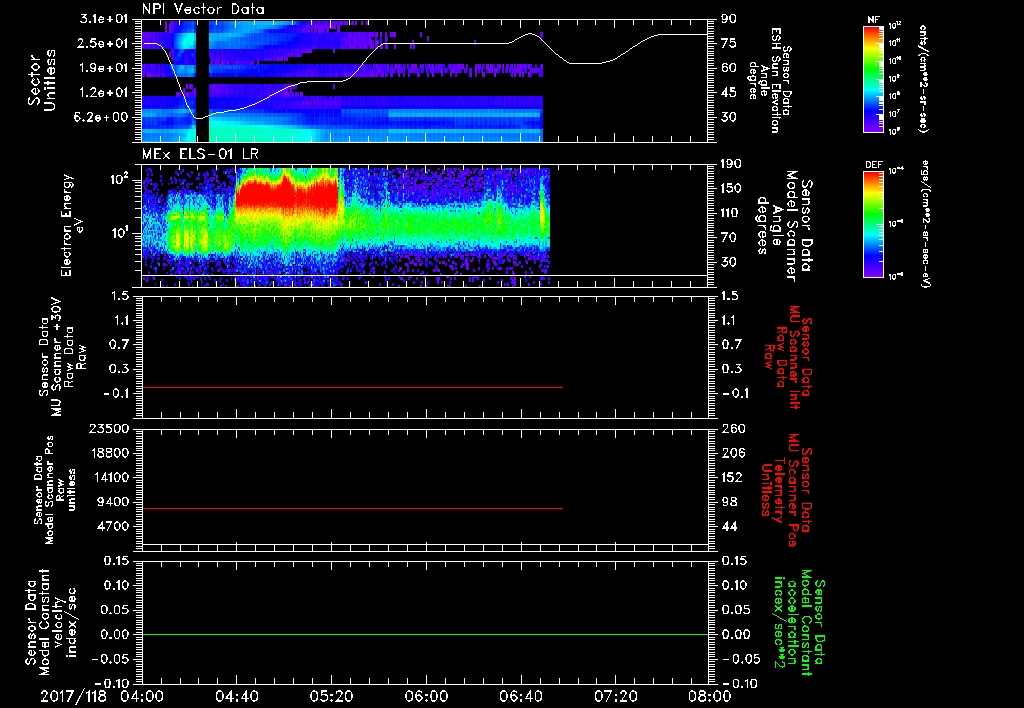Click the '07:20' time axis label
This screenshot has height=708, width=1024.
pyautogui.click(x=615, y=696)
